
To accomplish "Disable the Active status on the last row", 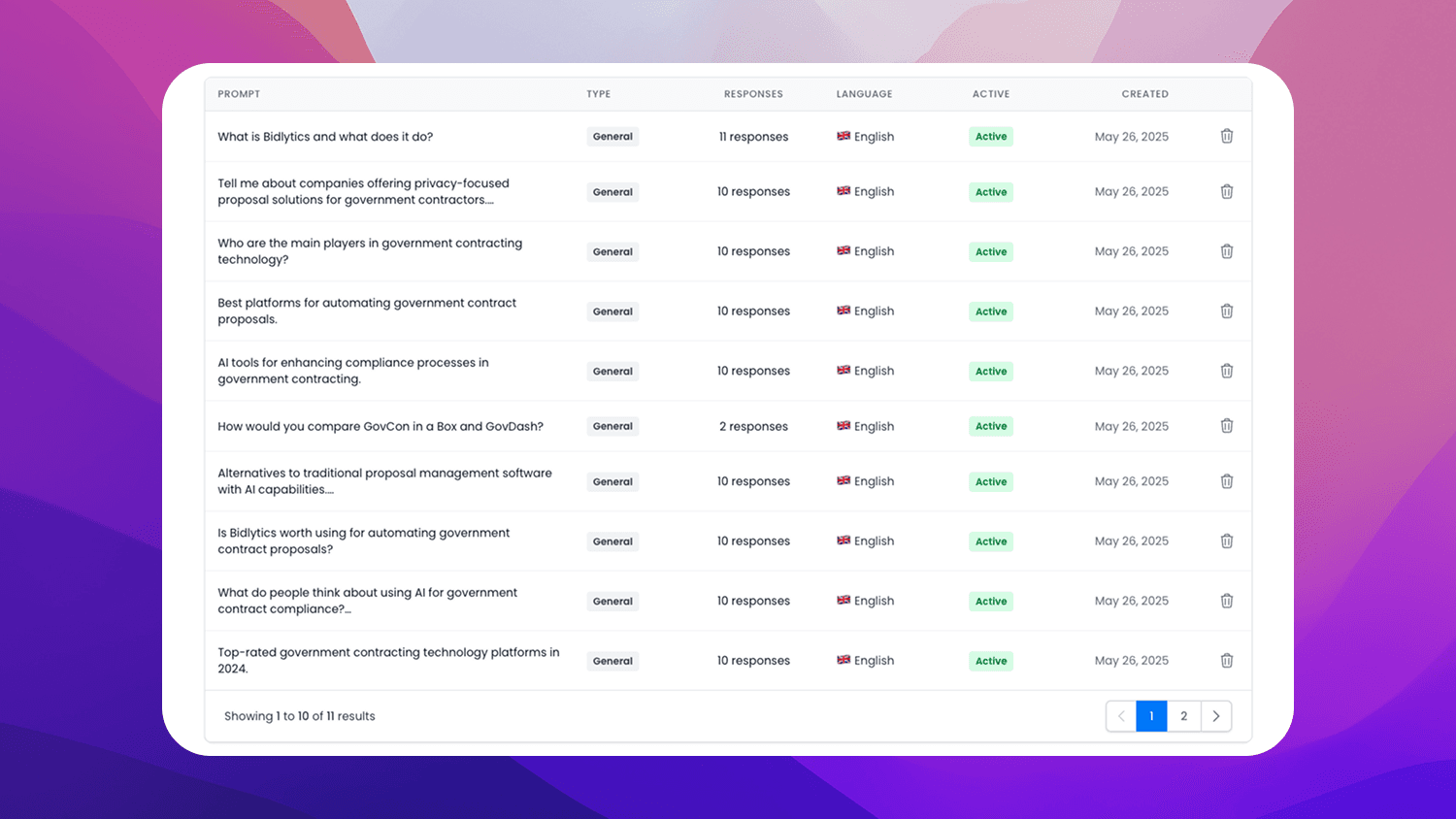I will [x=990, y=660].
